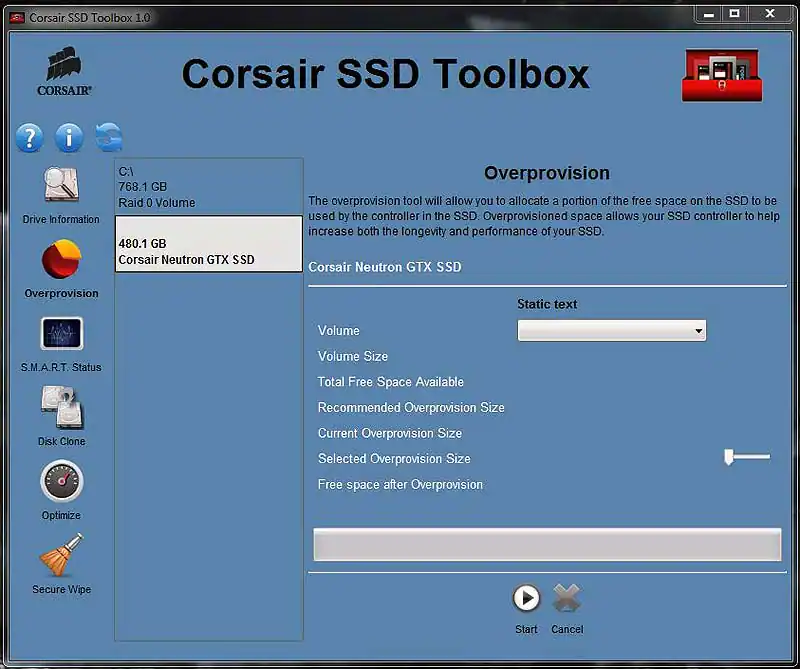Click the red toolbox image

tap(722, 75)
